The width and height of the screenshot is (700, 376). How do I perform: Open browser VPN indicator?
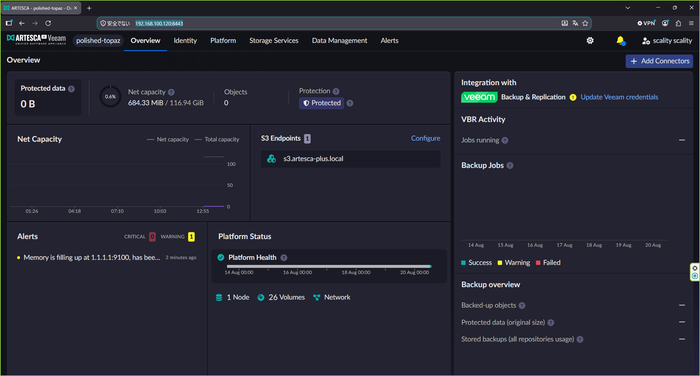click(646, 23)
